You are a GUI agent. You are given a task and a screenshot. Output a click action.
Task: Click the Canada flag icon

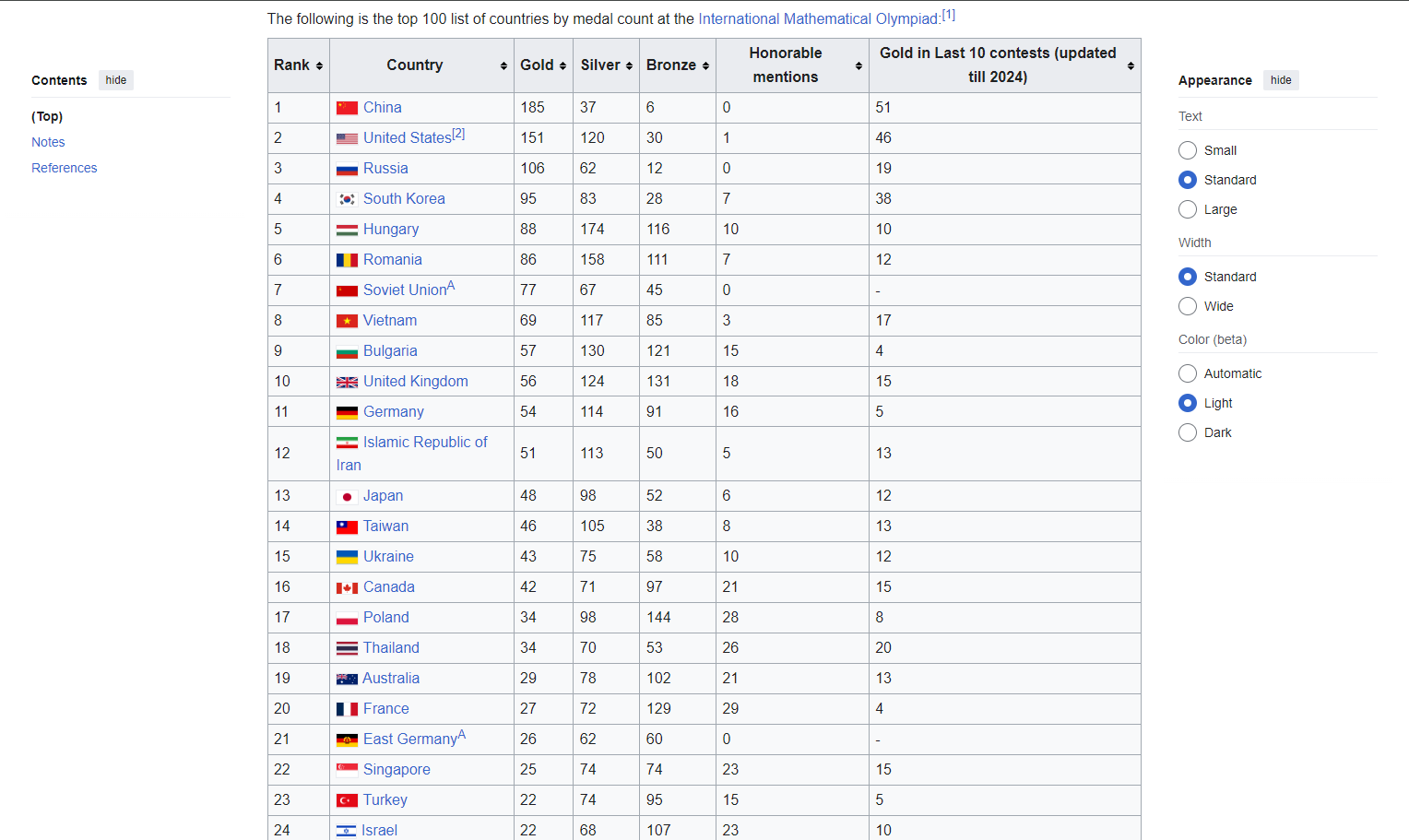[x=347, y=587]
